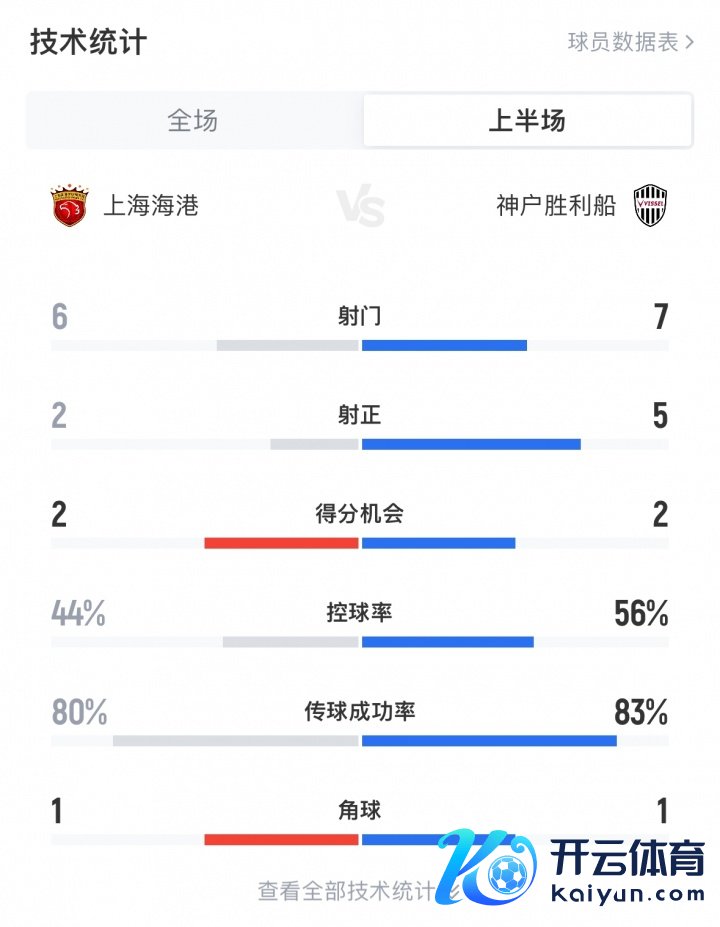Click the chevron next to 球员数据表
720x927 pixels.
pyautogui.click(x=689, y=42)
